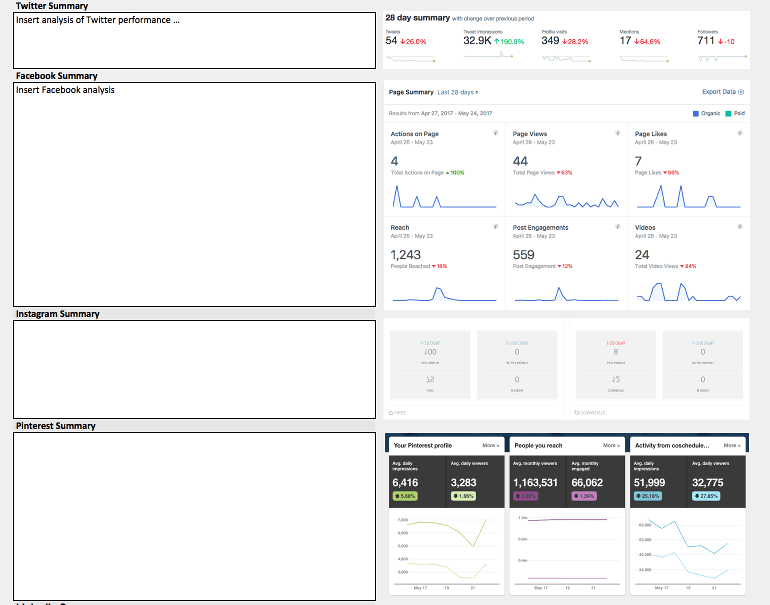The image size is (770, 605).
Task: Click the blue Organic legend swatch
Action: pyautogui.click(x=695, y=113)
